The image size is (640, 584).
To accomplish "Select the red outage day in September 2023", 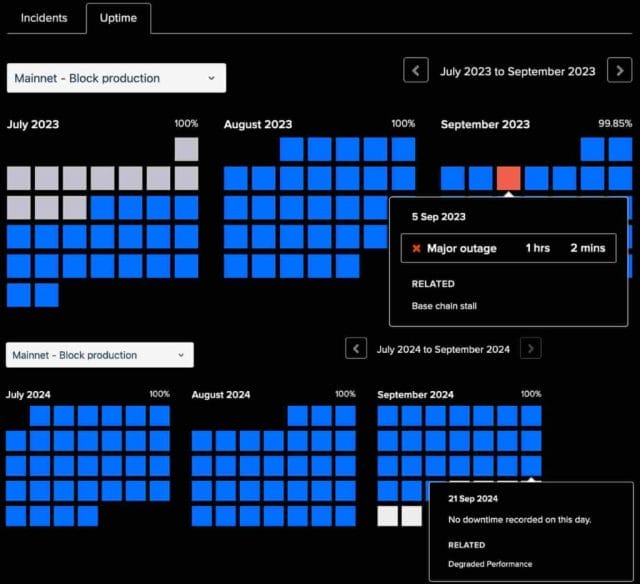I will (509, 178).
